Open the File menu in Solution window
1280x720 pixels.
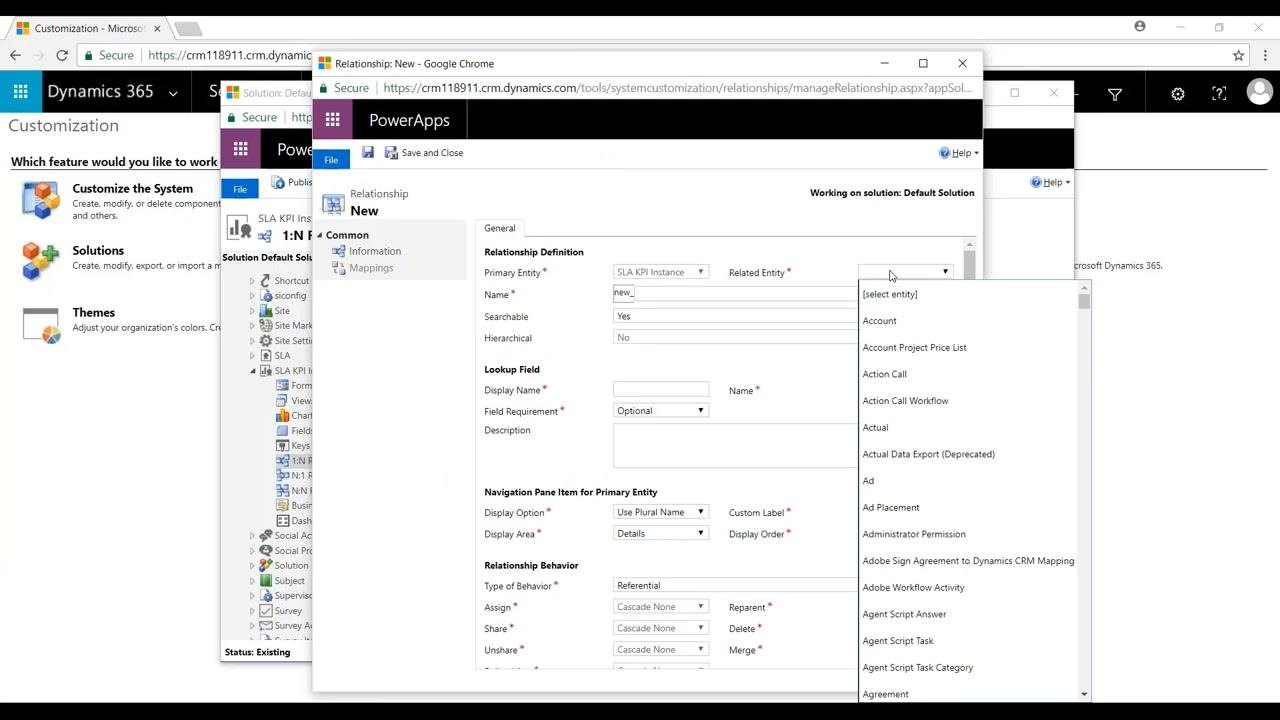tap(240, 189)
